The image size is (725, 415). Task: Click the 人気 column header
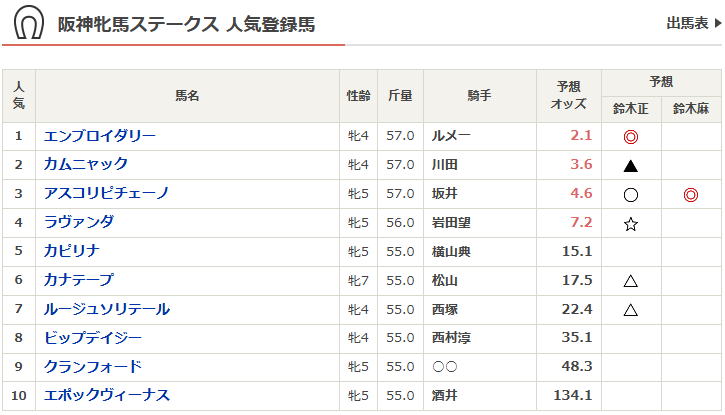pos(18,96)
